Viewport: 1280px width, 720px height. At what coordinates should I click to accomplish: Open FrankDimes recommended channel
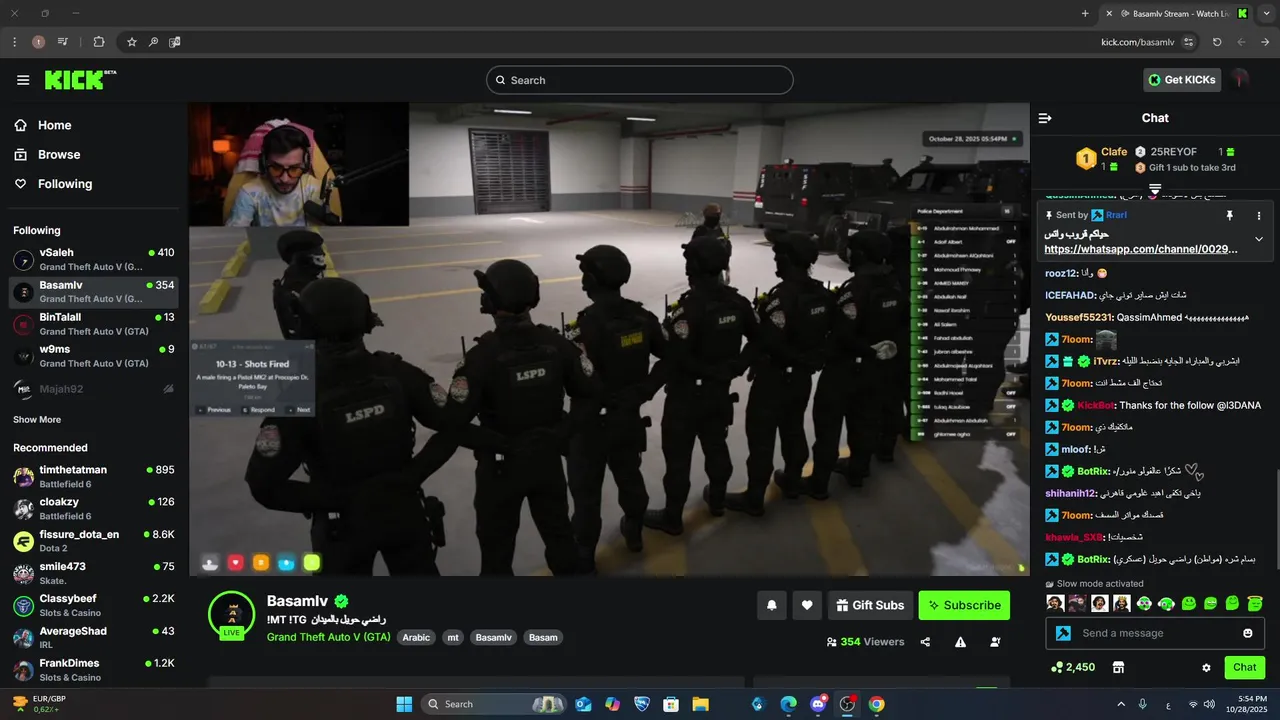pyautogui.click(x=94, y=669)
